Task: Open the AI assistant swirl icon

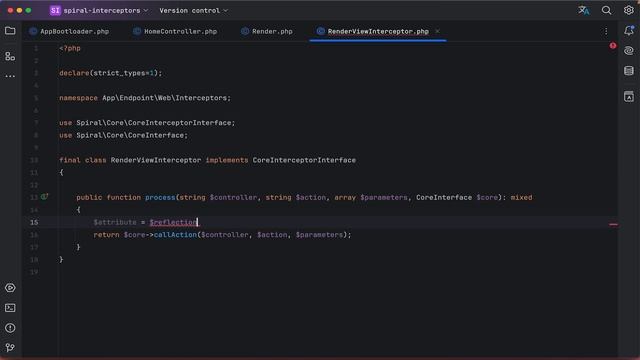Action: (x=629, y=51)
